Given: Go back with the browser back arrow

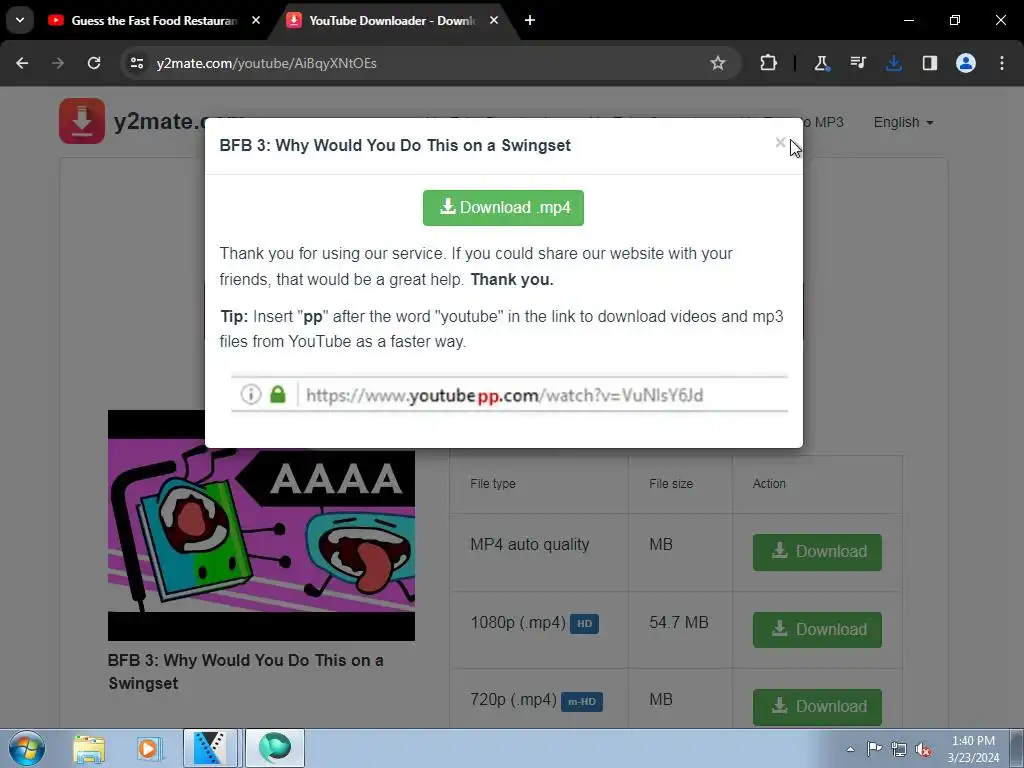Looking at the screenshot, I should pyautogui.click(x=22, y=63).
